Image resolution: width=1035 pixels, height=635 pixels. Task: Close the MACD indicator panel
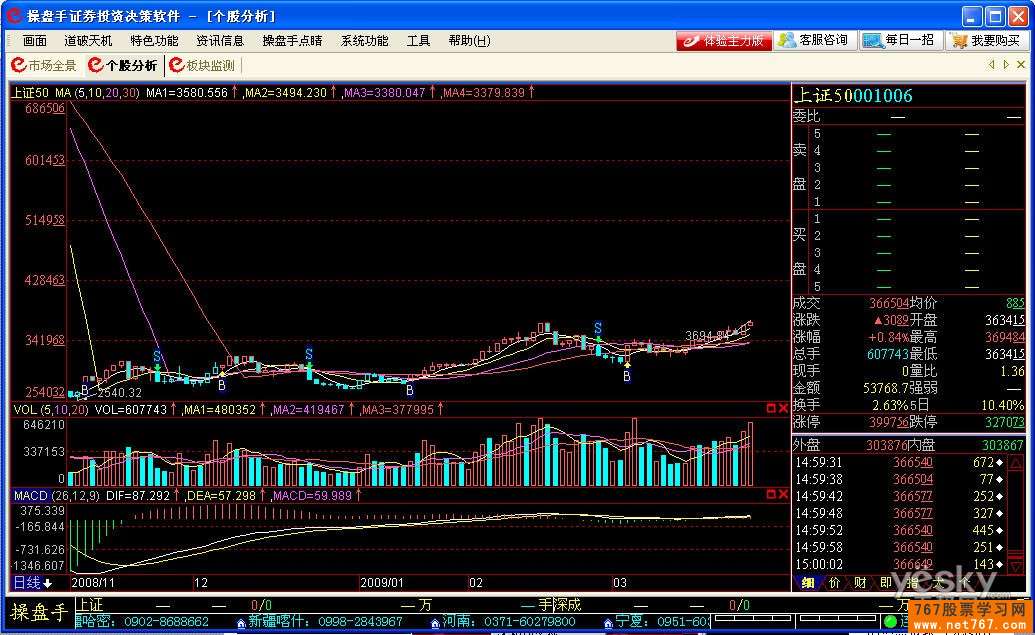pyautogui.click(x=783, y=494)
